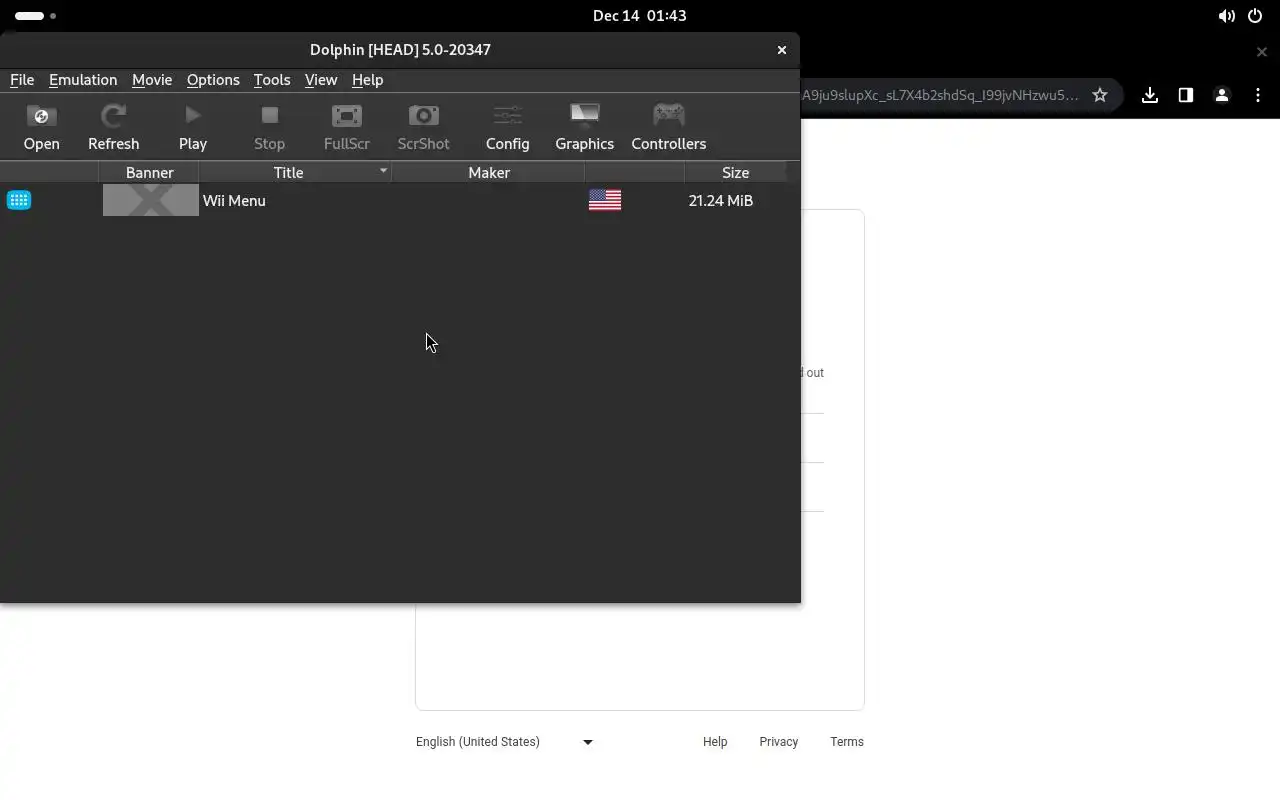Open the Tools menu

[x=272, y=80]
